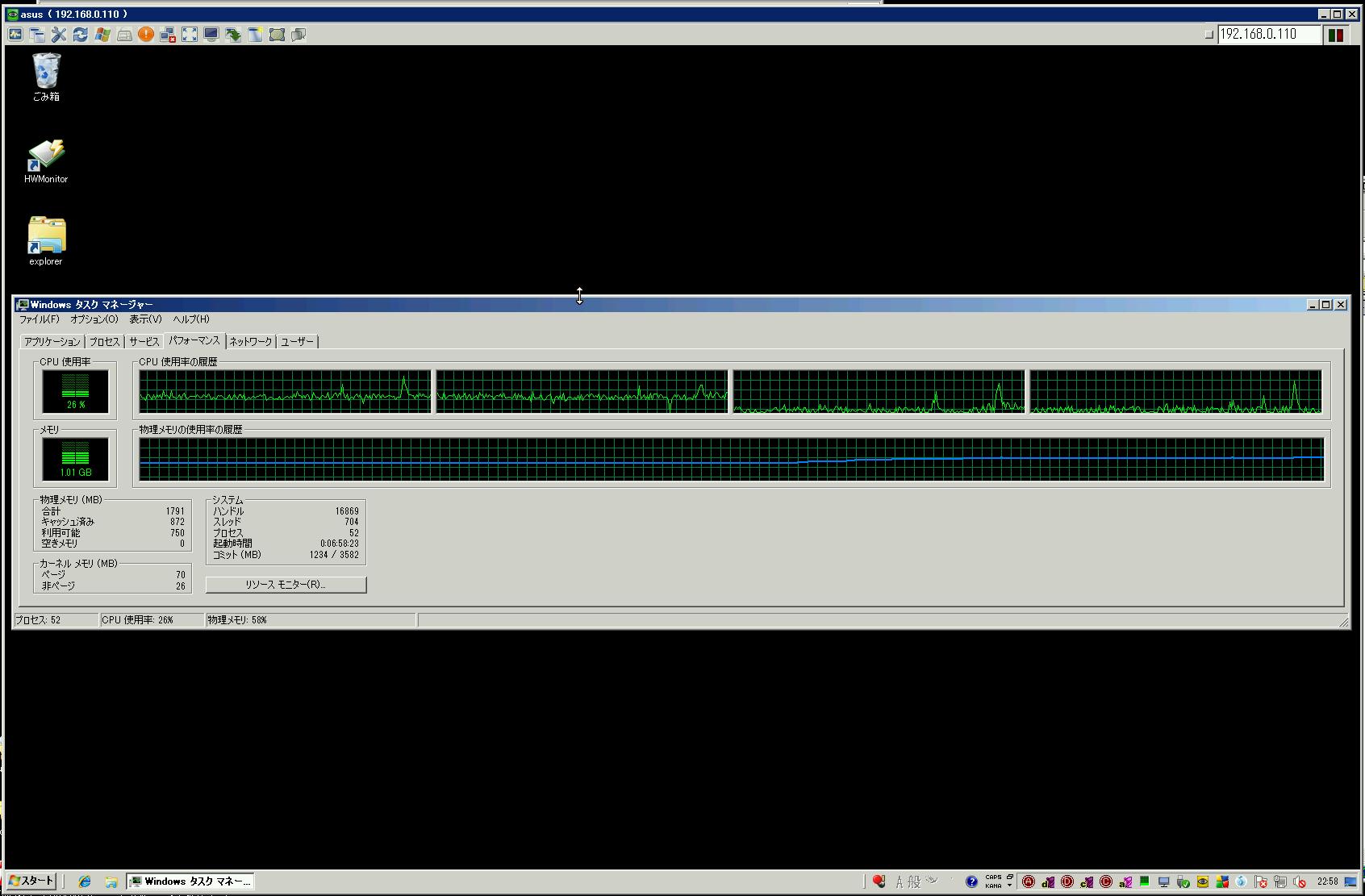
Task: Click the red circled C tray icon
Action: click(1106, 881)
